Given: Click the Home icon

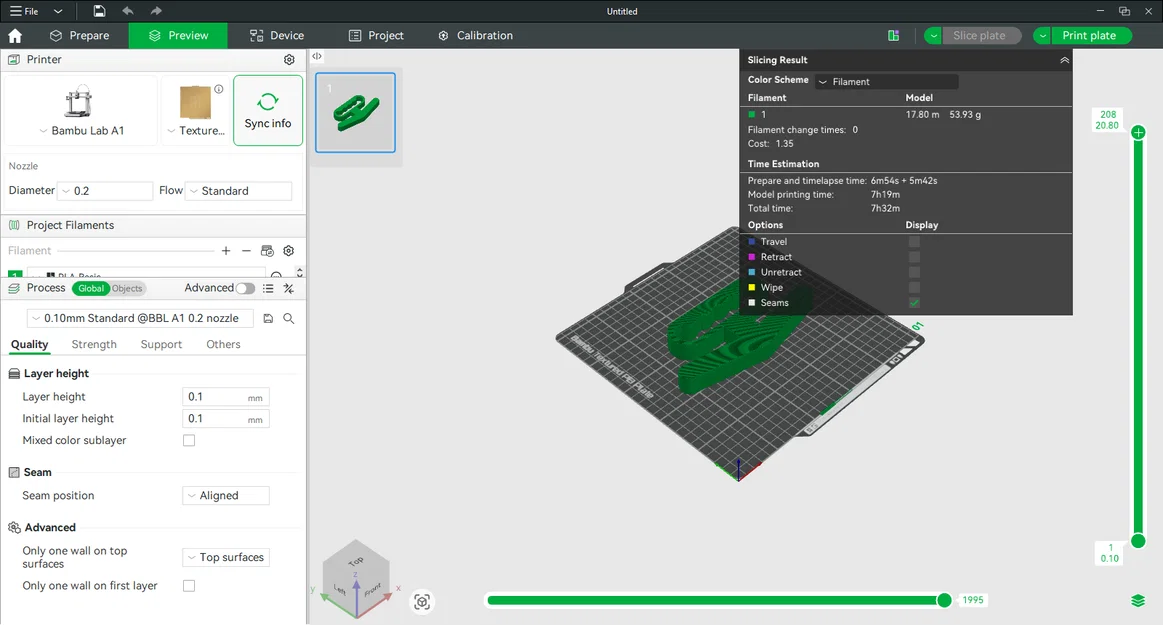Looking at the screenshot, I should pos(15,36).
